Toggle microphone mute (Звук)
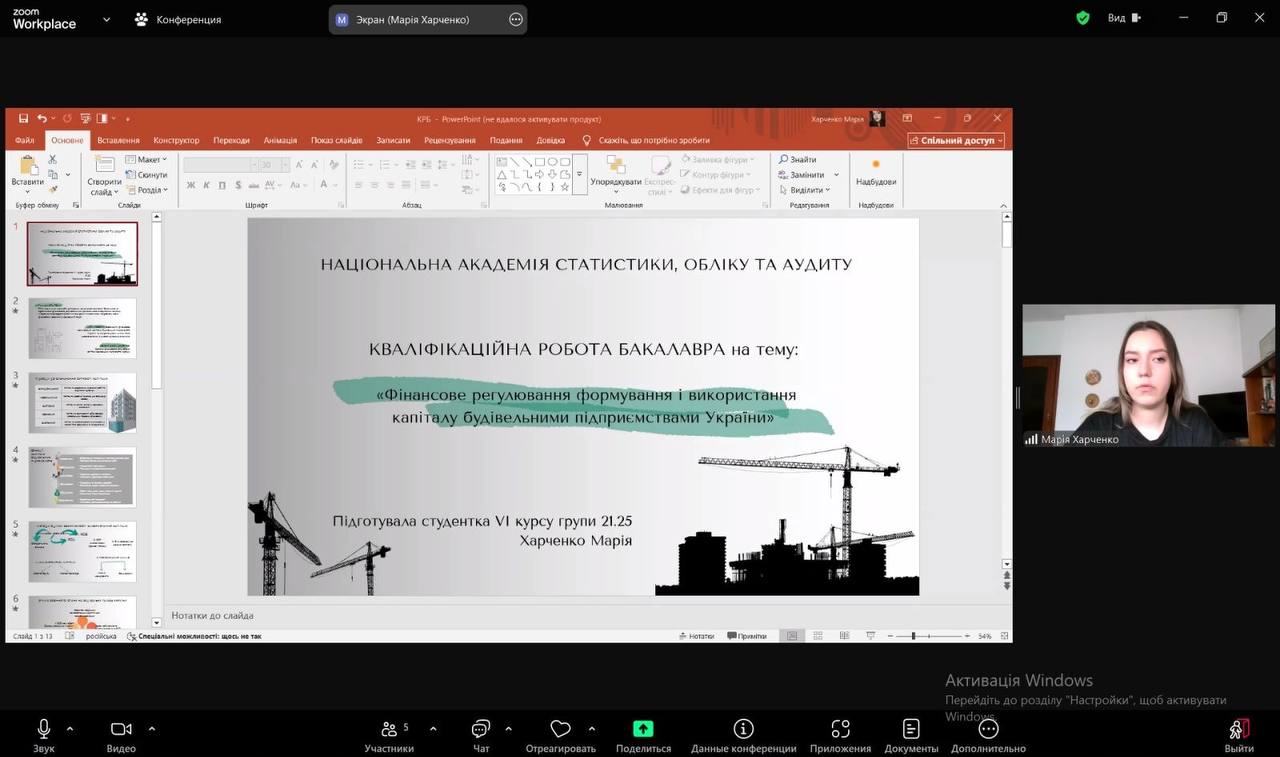The height and width of the screenshot is (757, 1280). (44, 730)
